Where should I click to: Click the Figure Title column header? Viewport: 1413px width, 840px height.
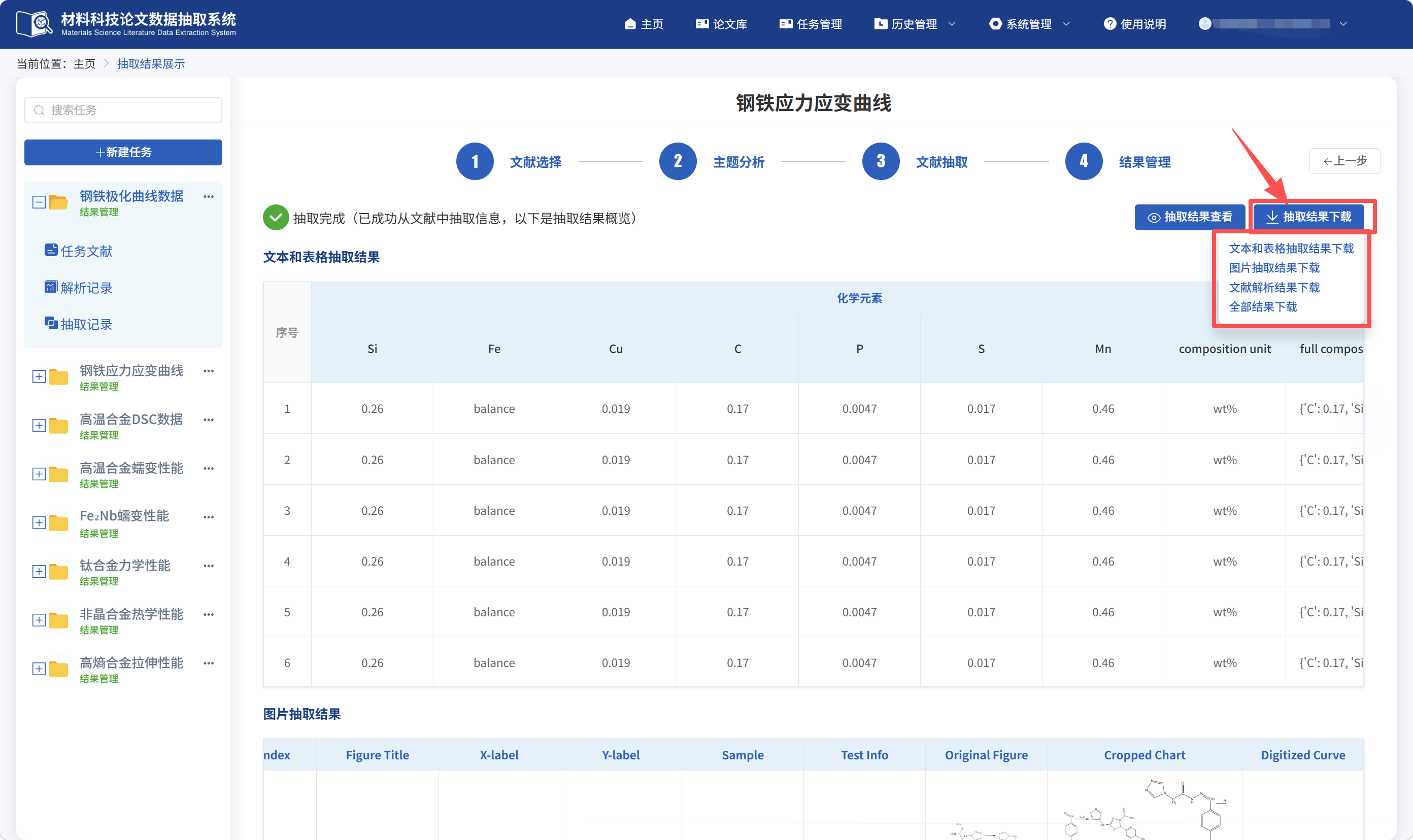pos(377,754)
